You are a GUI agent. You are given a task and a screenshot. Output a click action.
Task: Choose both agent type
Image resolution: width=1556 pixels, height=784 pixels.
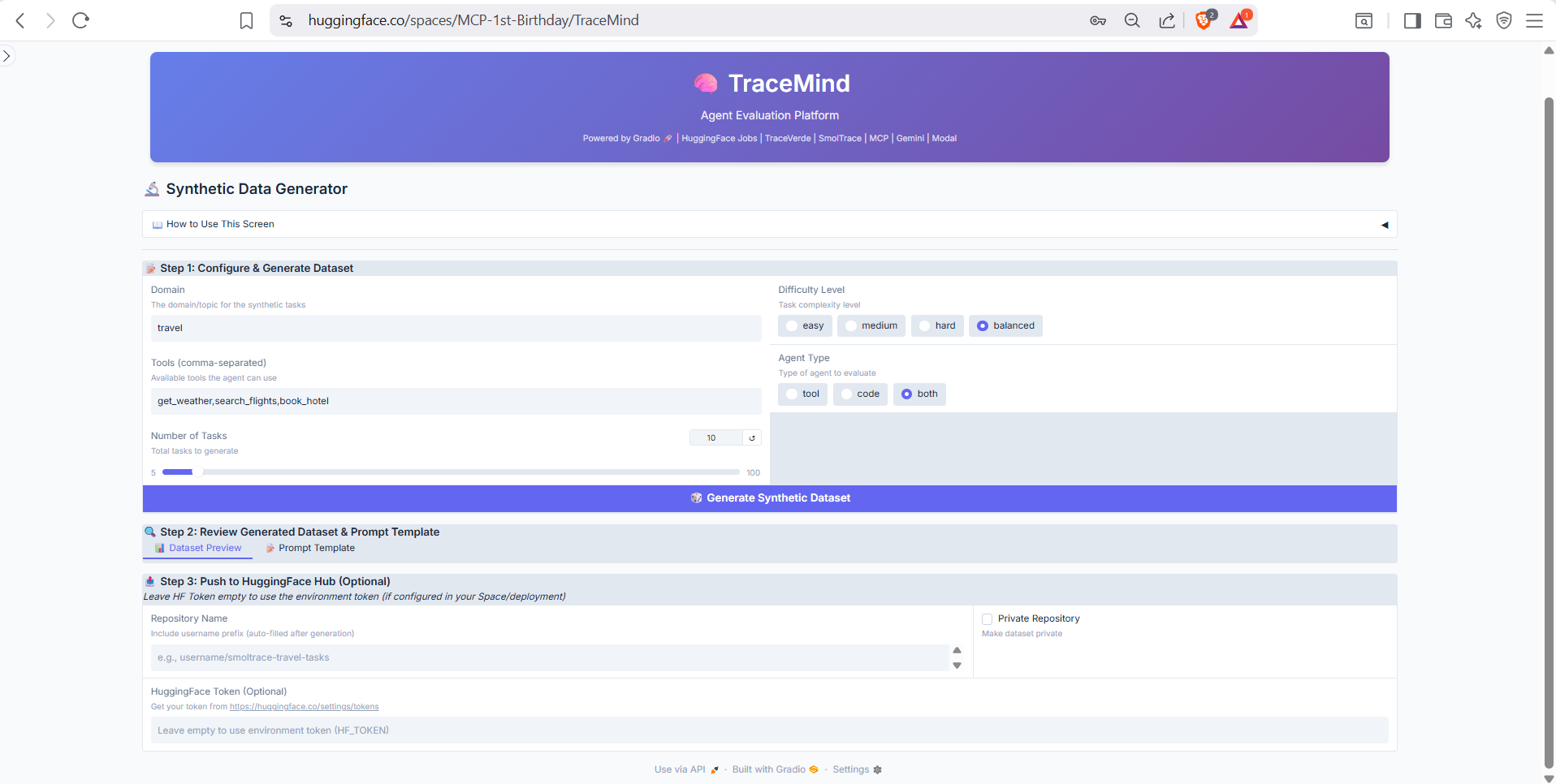[x=919, y=394]
